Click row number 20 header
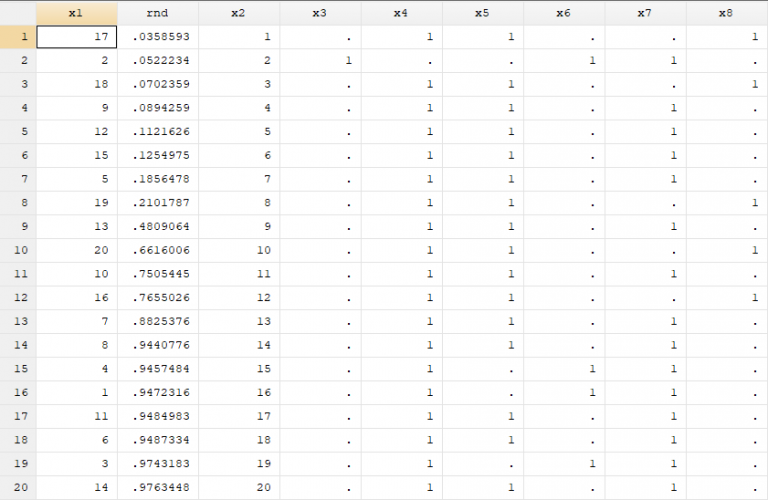This screenshot has height=500, width=768. (18, 487)
